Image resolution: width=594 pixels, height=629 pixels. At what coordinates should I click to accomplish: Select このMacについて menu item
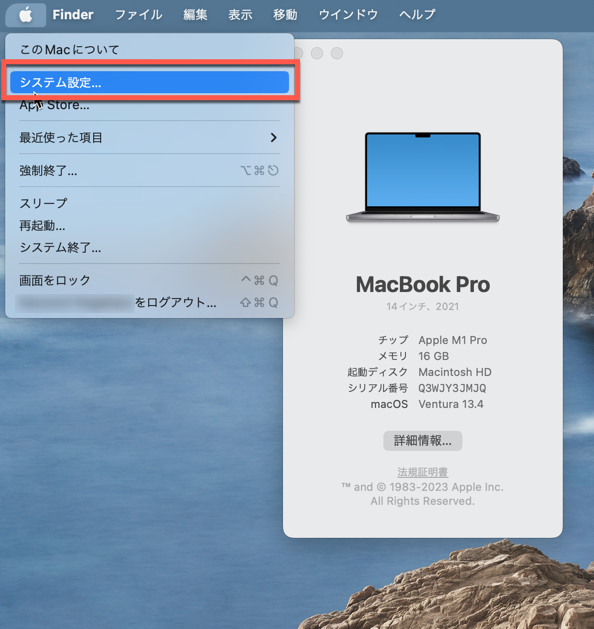(x=150, y=50)
